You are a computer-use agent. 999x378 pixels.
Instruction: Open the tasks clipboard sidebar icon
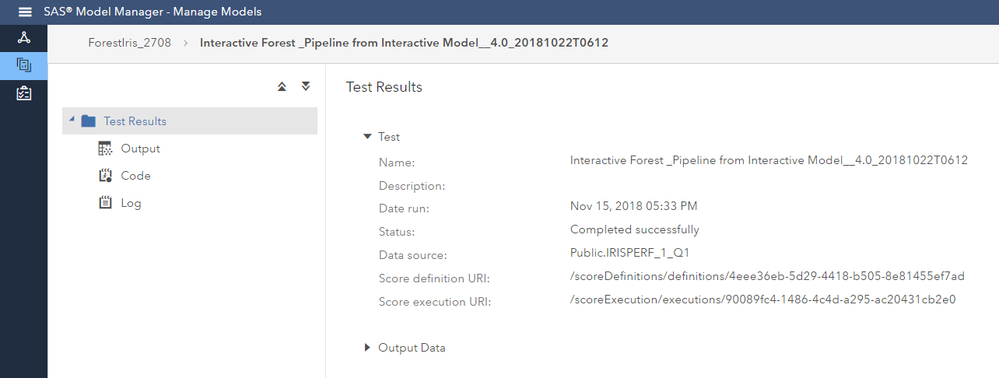[24, 93]
